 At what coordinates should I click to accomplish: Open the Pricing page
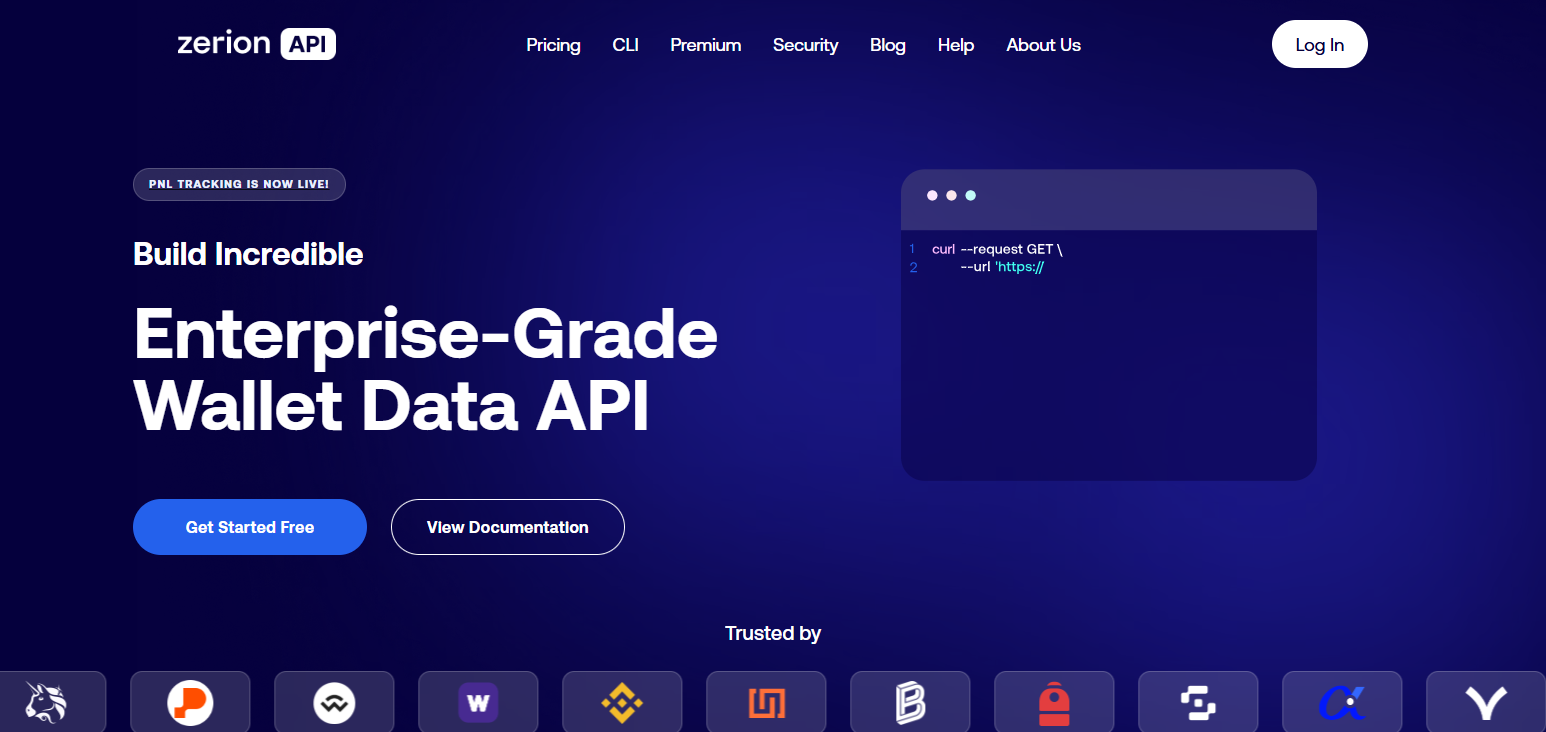(x=553, y=45)
